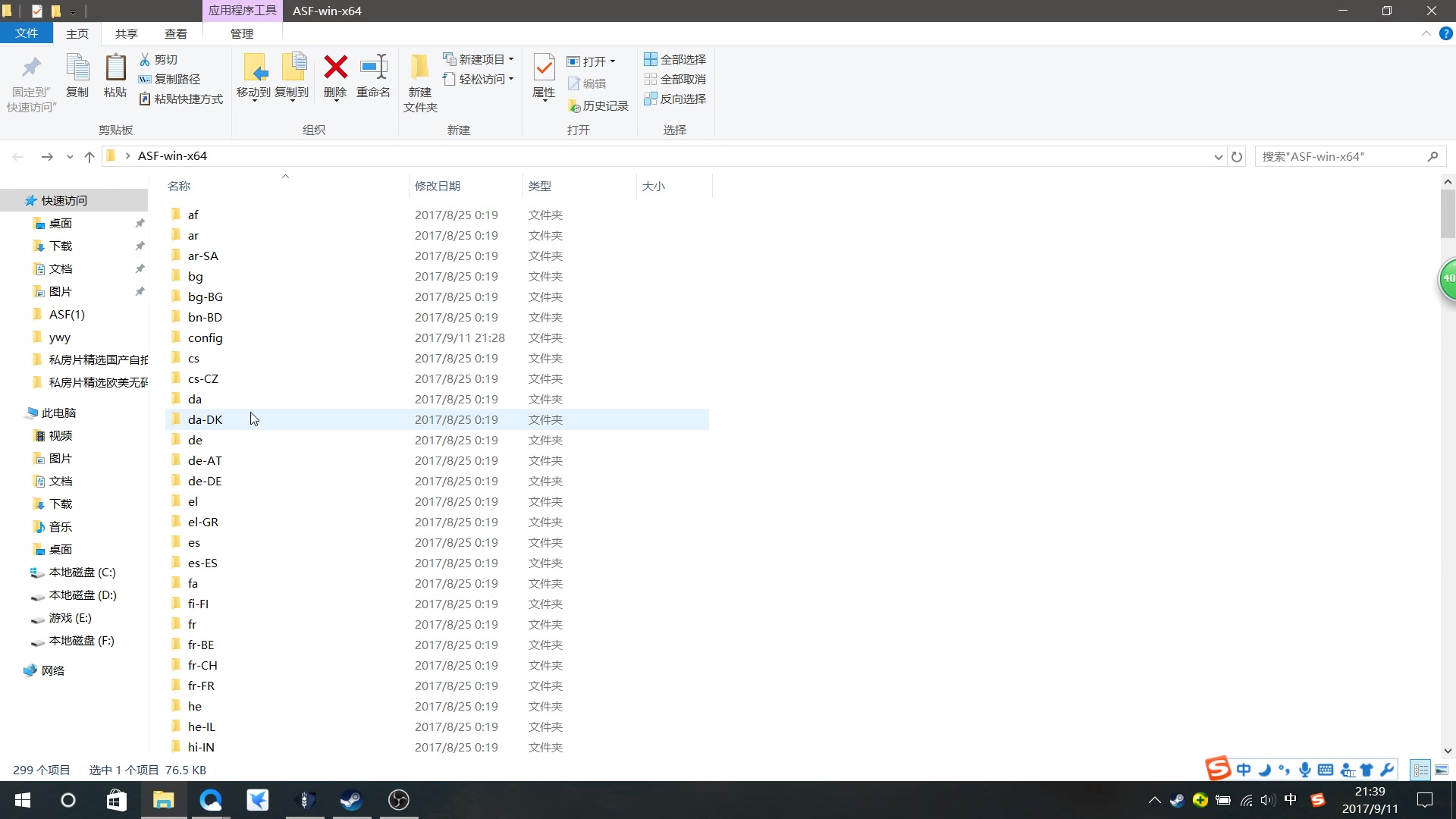Click the Properties (属性) checkmark icon
1456x819 pixels.
point(544,67)
